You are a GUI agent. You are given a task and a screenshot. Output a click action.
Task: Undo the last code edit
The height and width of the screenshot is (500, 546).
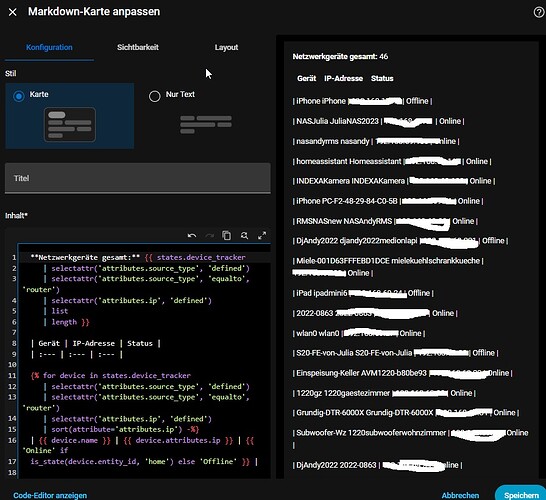click(x=192, y=236)
